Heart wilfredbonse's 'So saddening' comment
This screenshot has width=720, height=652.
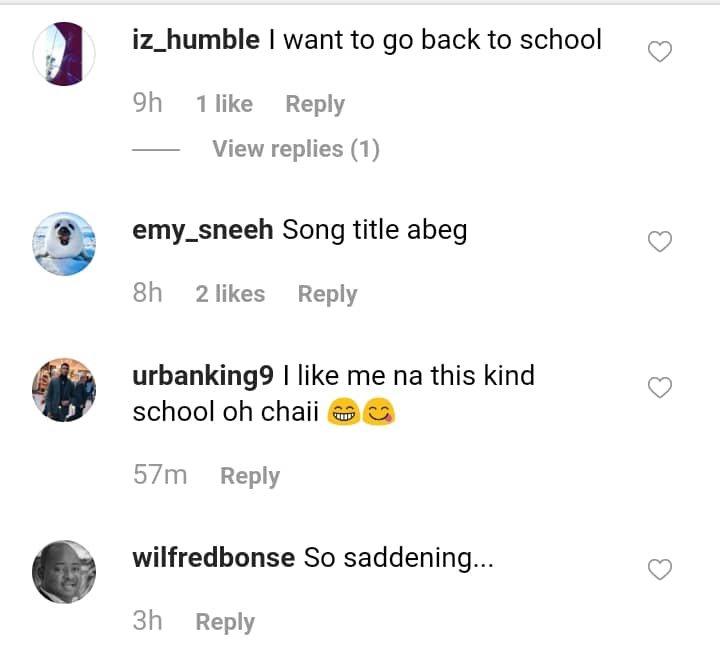pyautogui.click(x=660, y=569)
